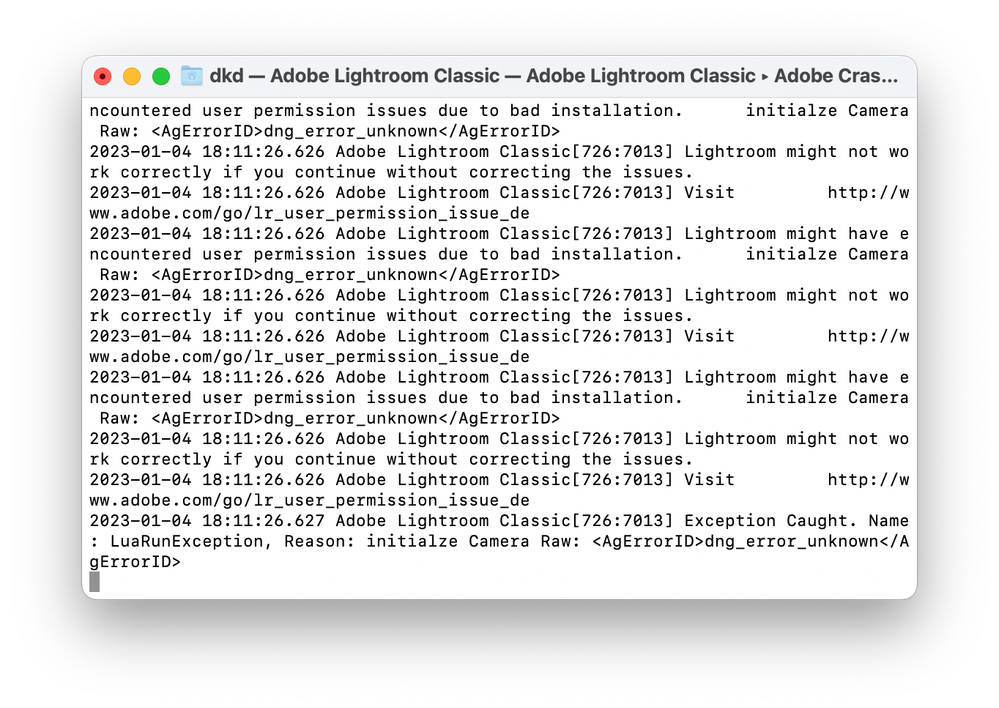The height and width of the screenshot is (708, 999).
Task: Click the folder proxy icon in title bar
Action: pos(191,76)
